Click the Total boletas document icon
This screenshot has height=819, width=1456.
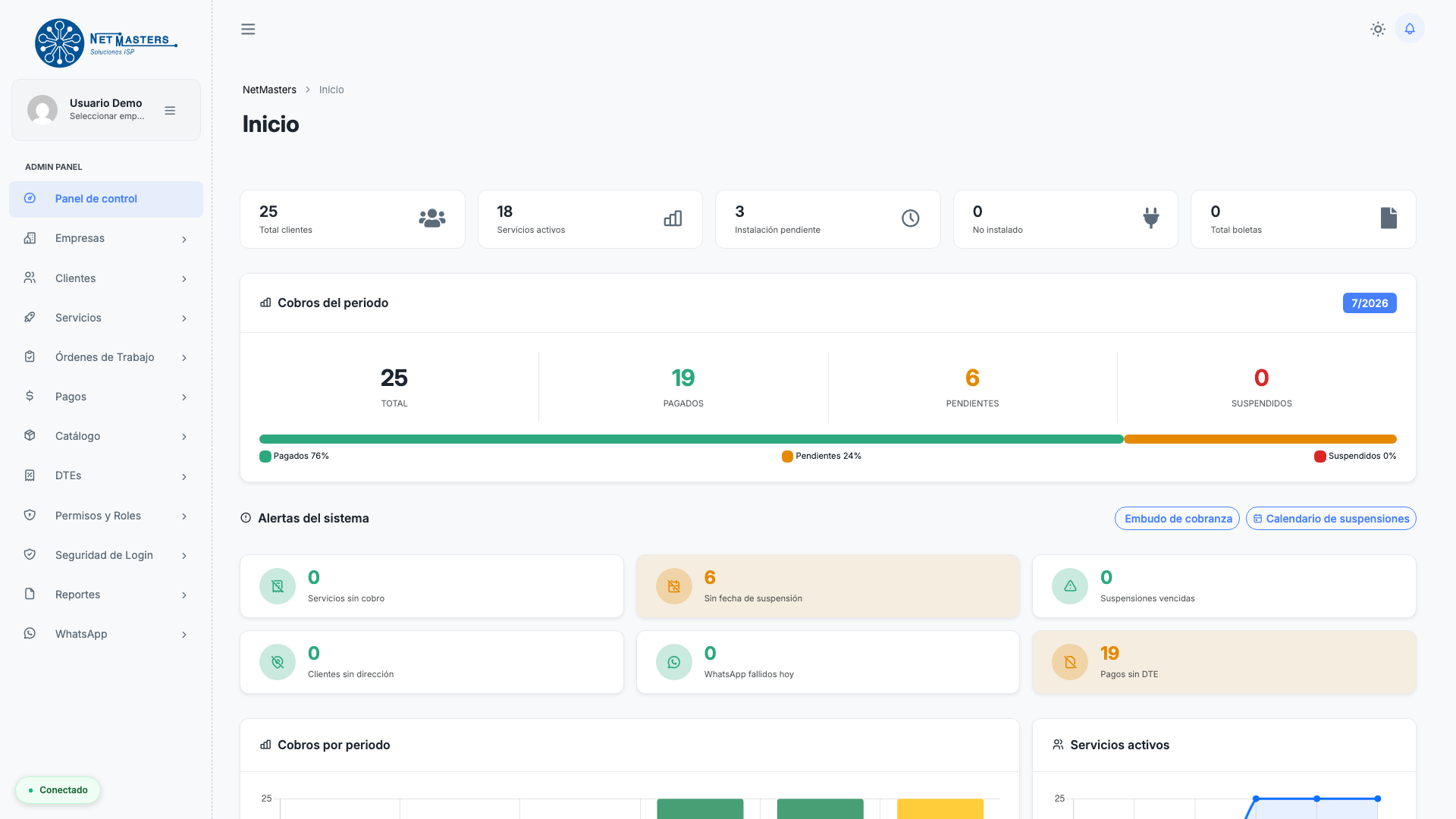(x=1389, y=218)
